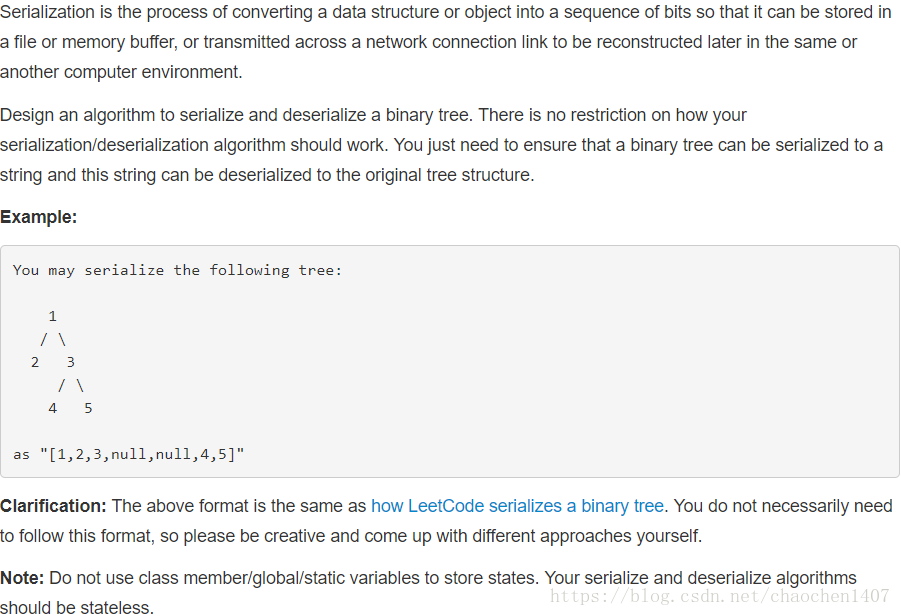Open 'how LeetCode serializes a binary tree' link
Screen dimensions: 901x616
[x=517, y=506]
